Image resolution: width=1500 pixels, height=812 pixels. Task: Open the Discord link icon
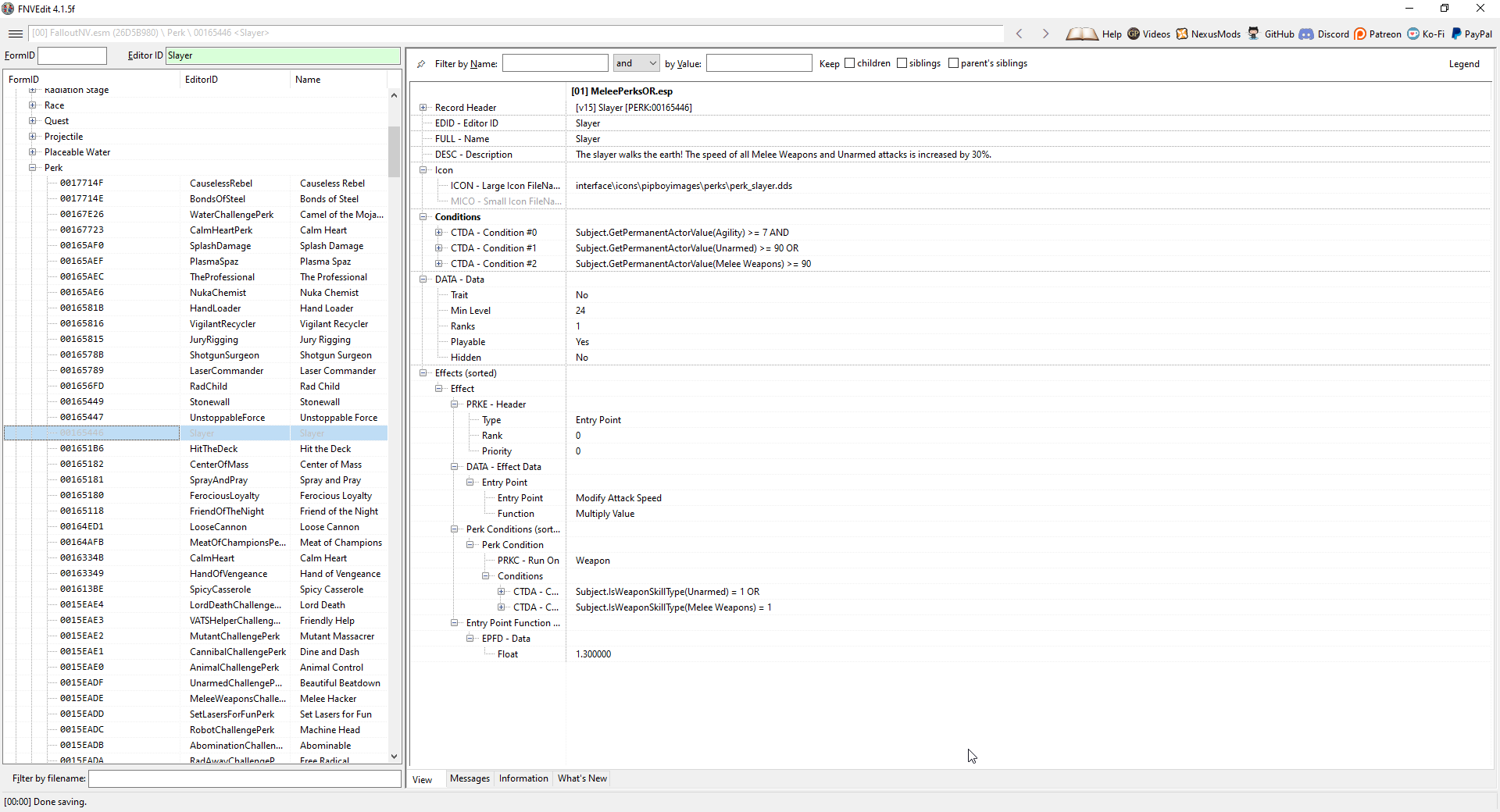pyautogui.click(x=1306, y=34)
